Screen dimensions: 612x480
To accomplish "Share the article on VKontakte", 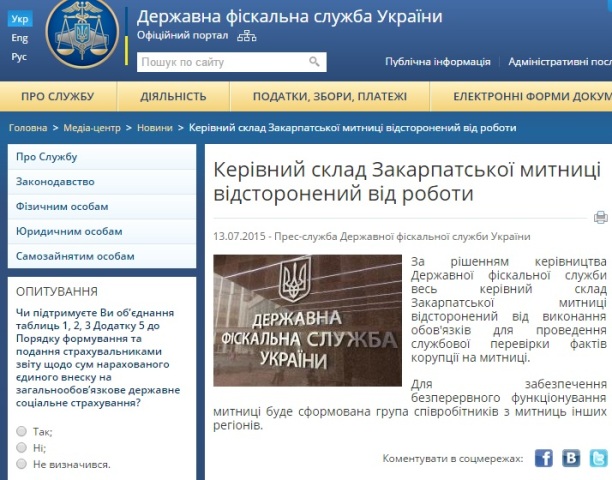I will (x=571, y=458).
